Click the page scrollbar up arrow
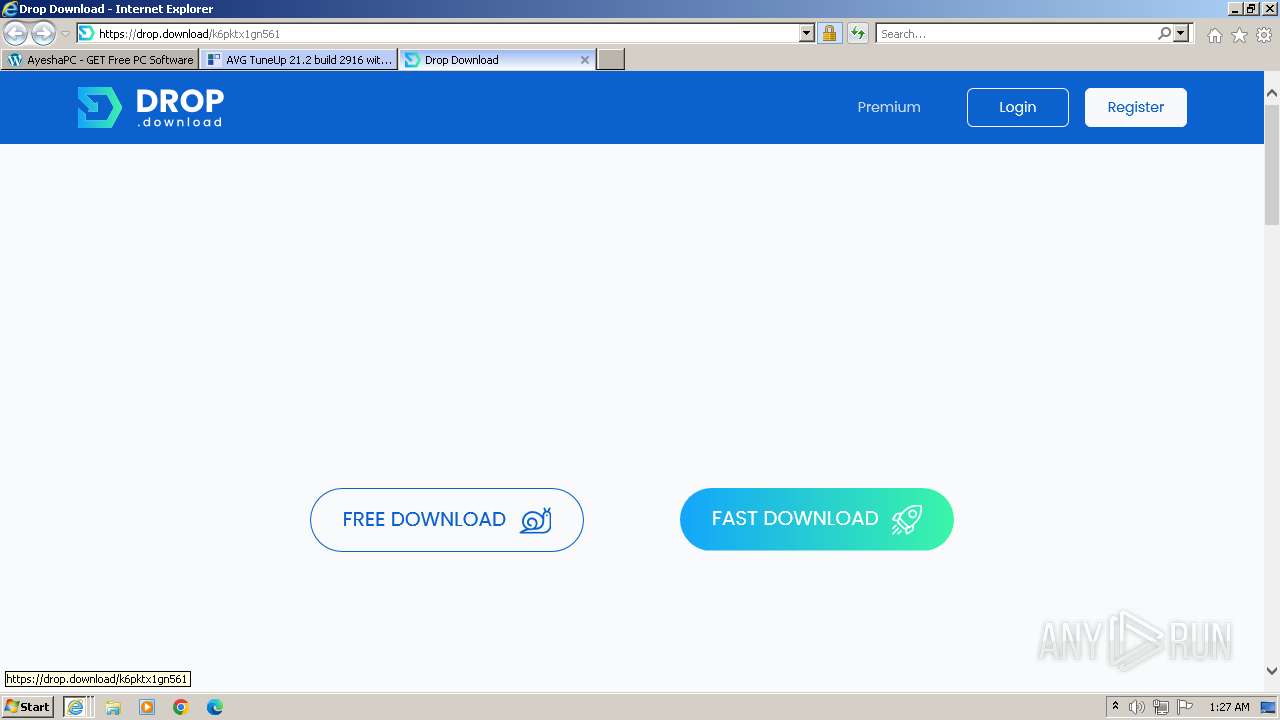 tap(1272, 93)
